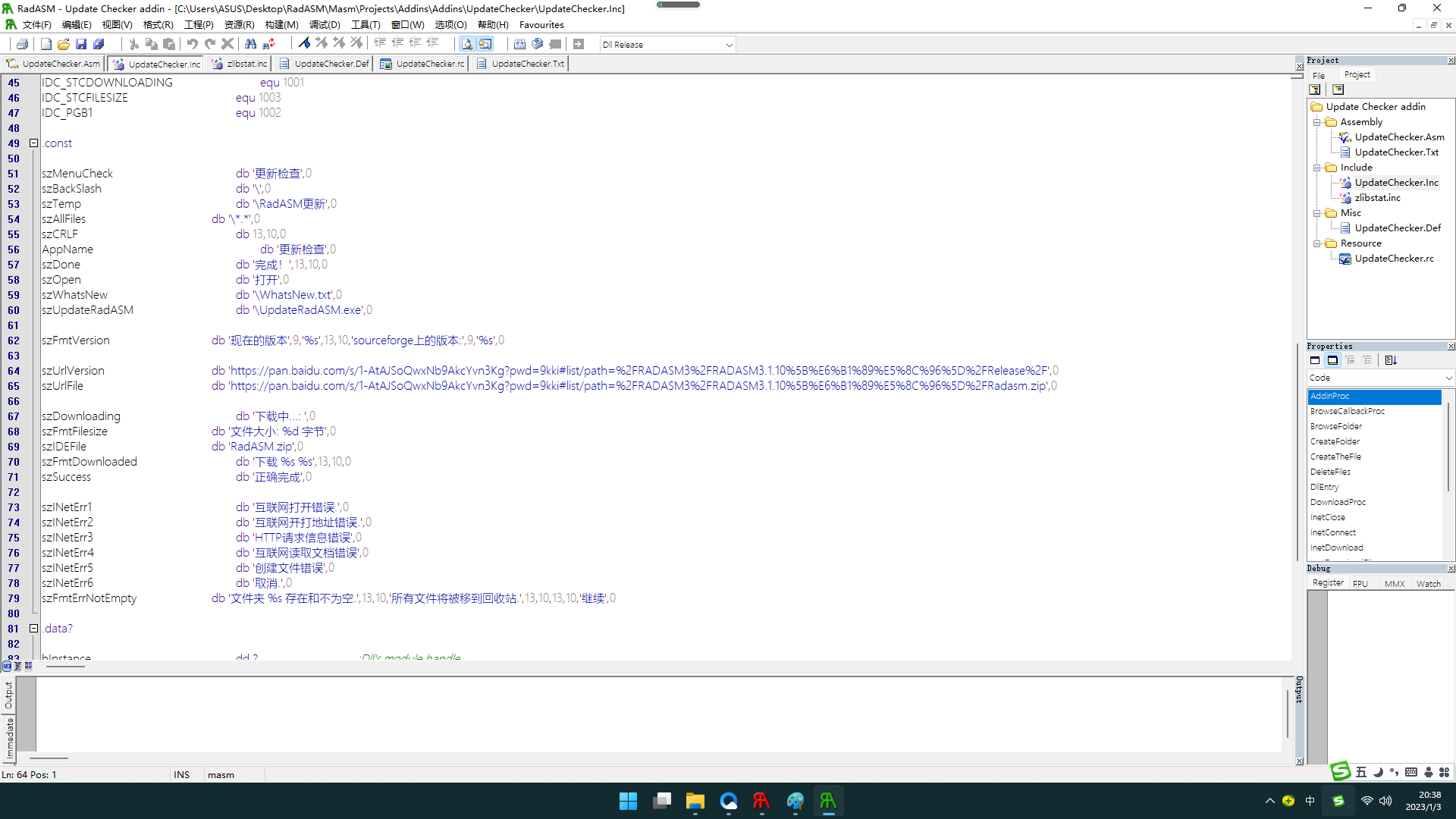
Task: Open the 文件(F) menu
Action: tap(36, 25)
